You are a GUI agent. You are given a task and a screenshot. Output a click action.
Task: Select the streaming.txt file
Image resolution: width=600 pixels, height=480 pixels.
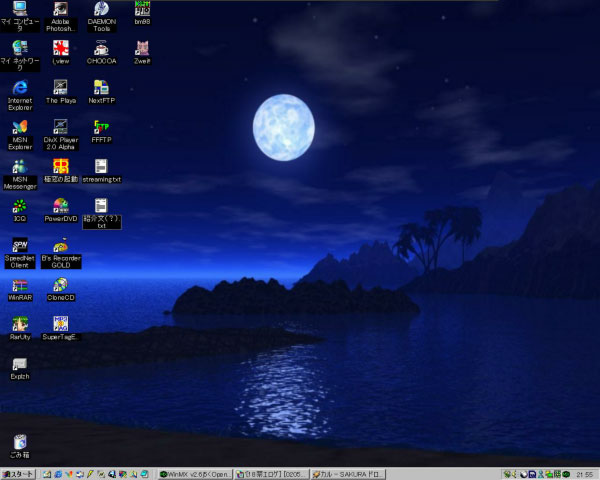[x=101, y=166]
